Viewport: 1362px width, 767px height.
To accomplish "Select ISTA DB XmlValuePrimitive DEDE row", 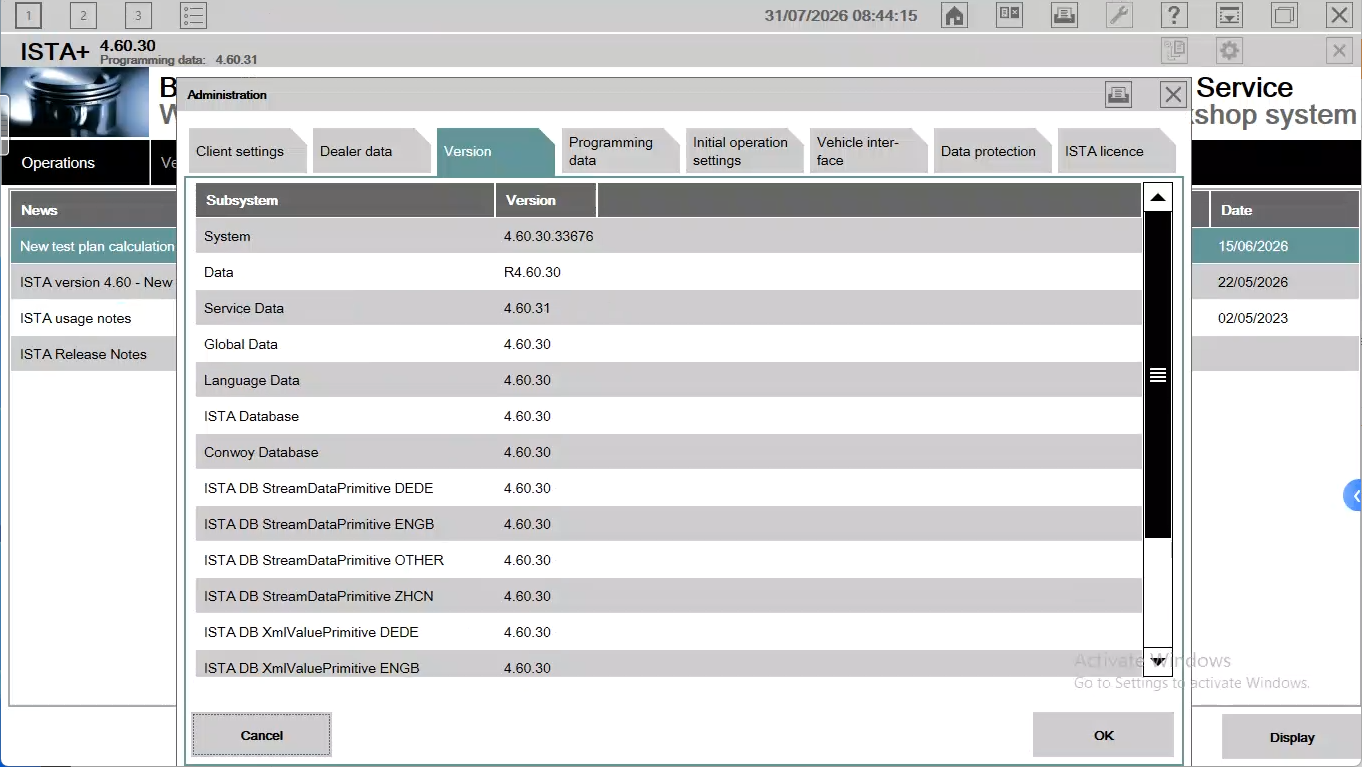I will coord(669,632).
